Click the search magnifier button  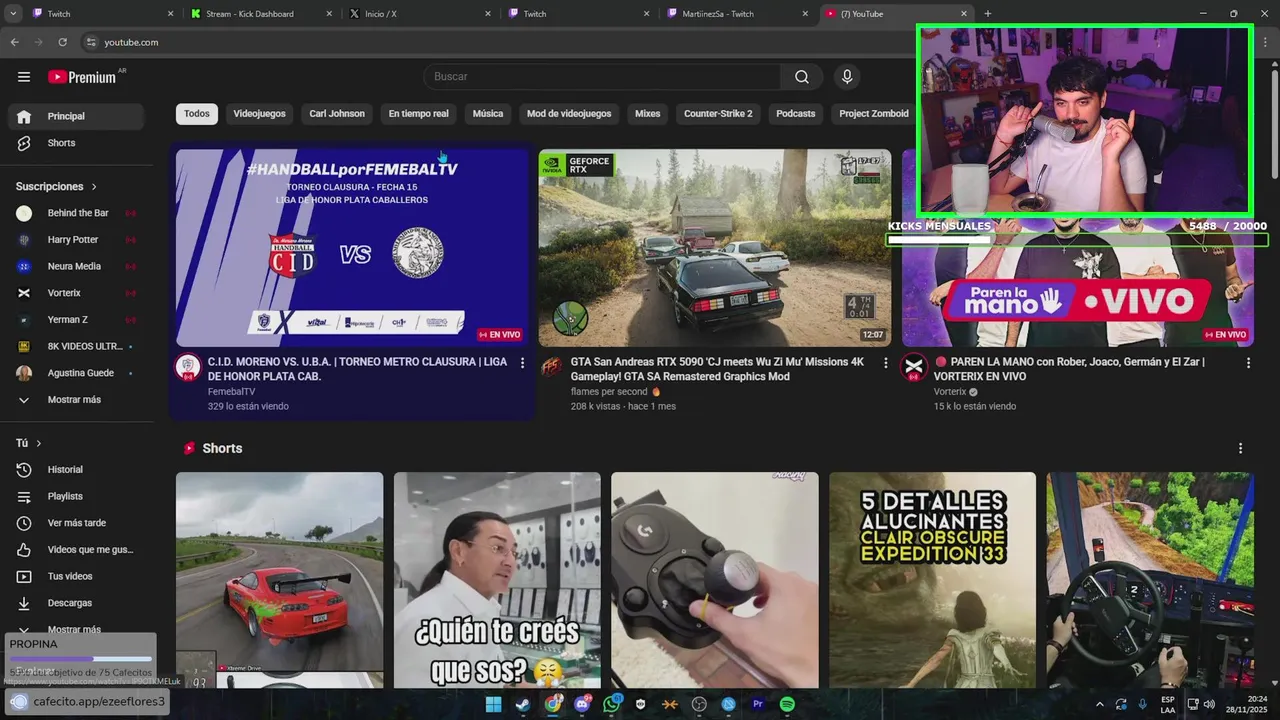tap(802, 77)
